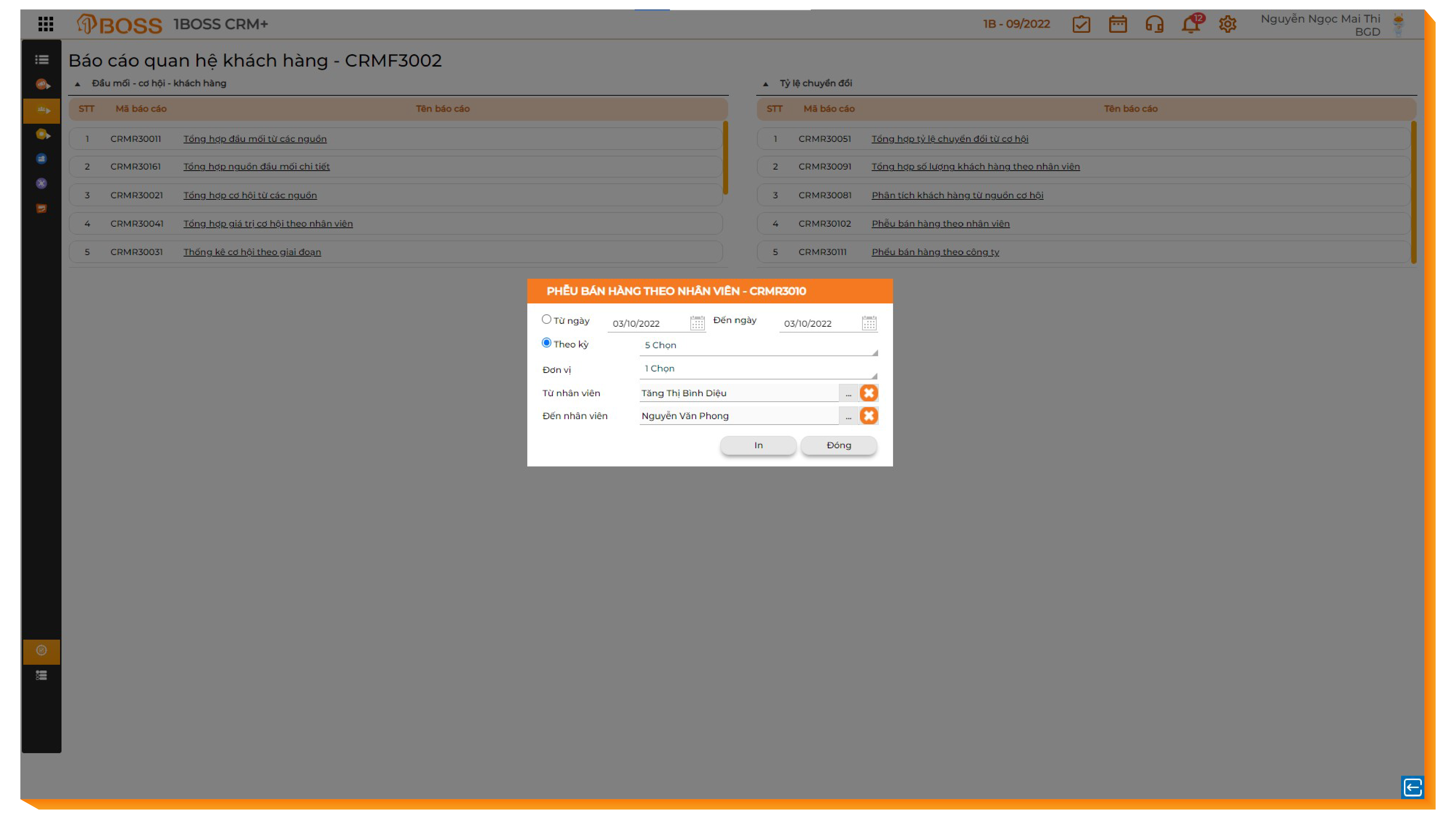Click the In button
This screenshot has height=819, width=1456.
tap(758, 445)
